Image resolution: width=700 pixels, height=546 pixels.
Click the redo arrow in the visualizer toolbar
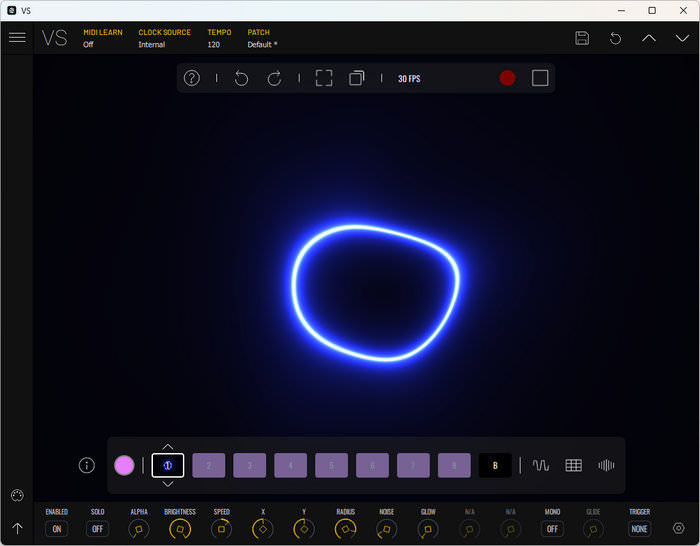[x=274, y=78]
